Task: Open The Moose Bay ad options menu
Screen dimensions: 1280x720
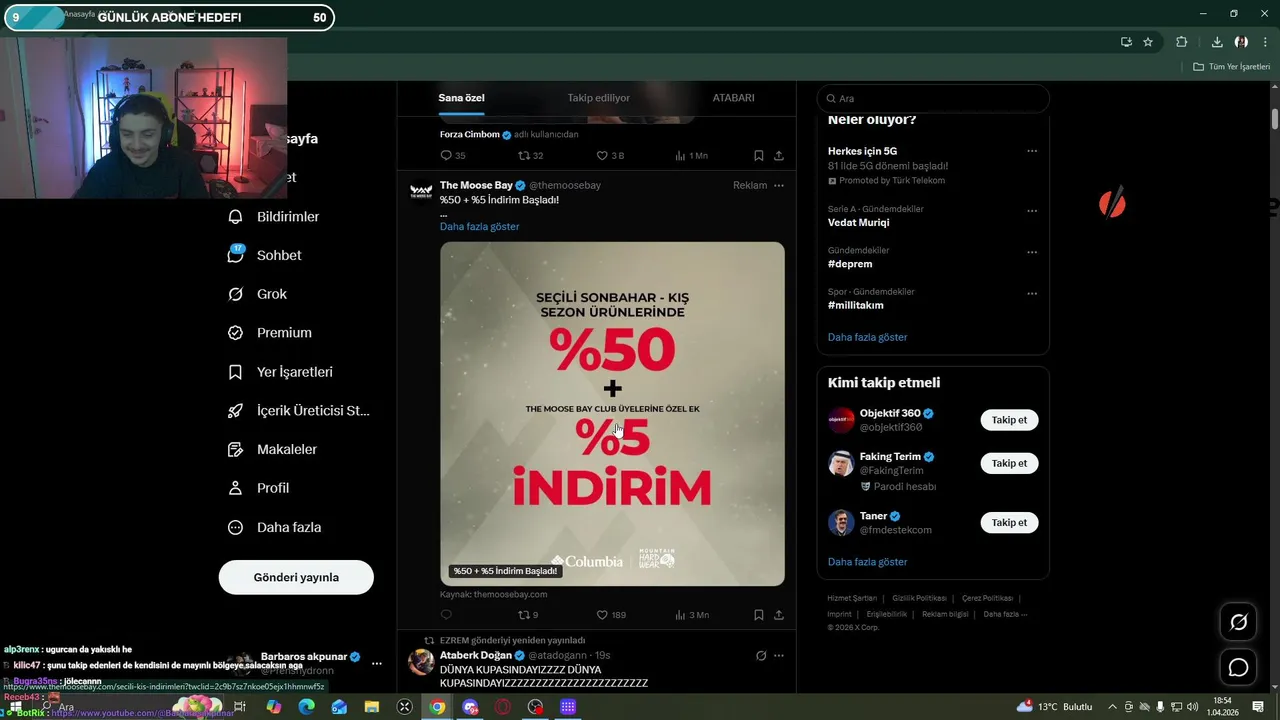Action: [779, 185]
